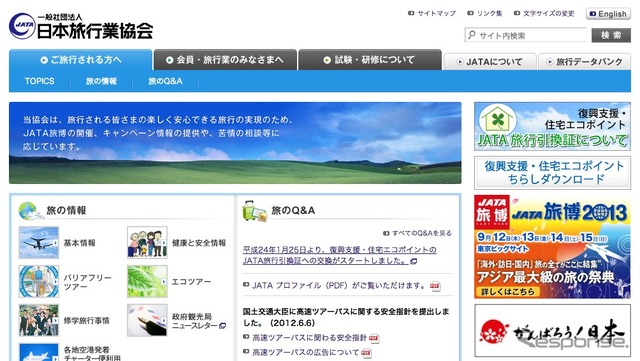Click bullet icon before すべてのQ&Aを見る
Image resolution: width=640 pixels, height=361 pixels.
(x=386, y=233)
